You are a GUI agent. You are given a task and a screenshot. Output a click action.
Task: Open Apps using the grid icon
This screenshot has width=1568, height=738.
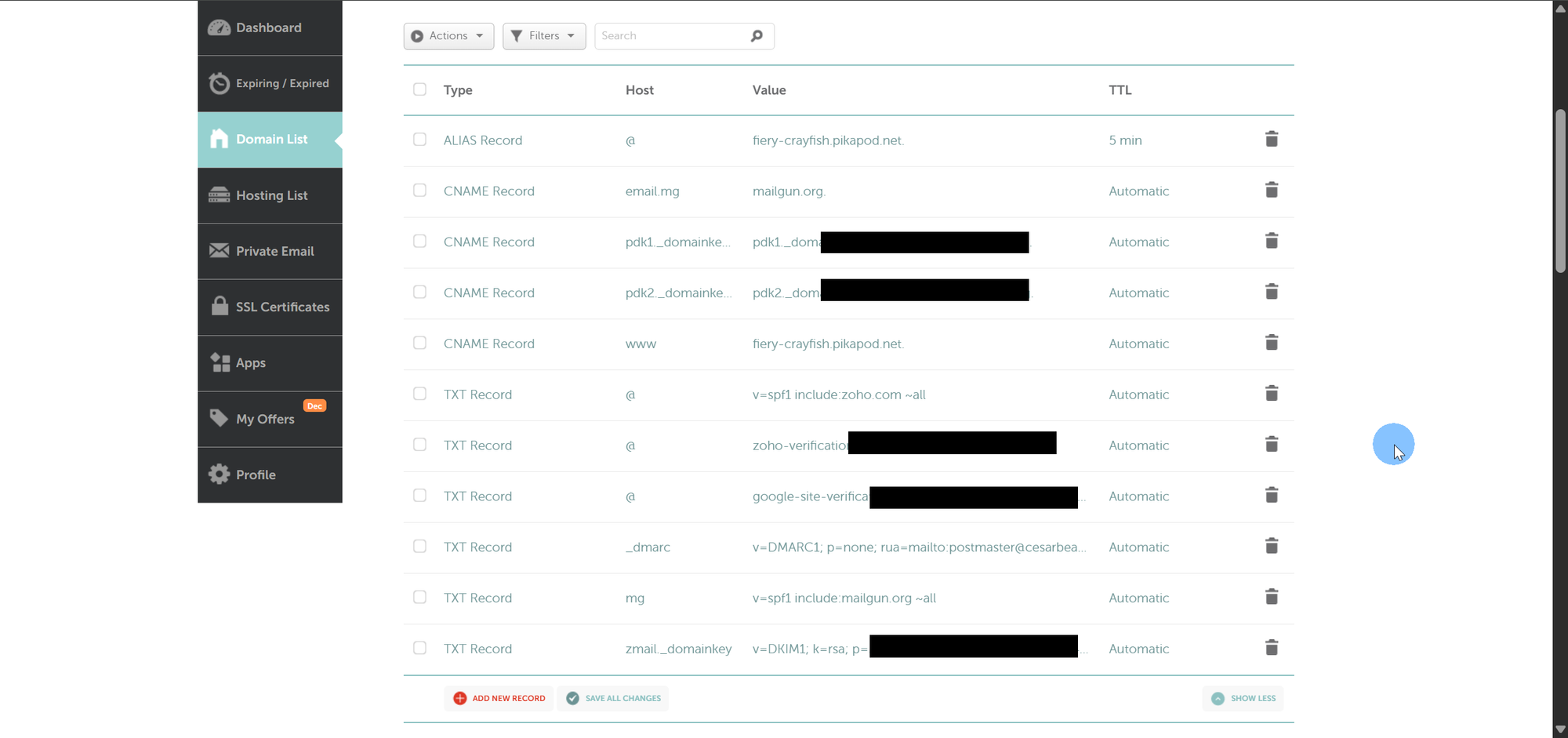click(x=219, y=362)
